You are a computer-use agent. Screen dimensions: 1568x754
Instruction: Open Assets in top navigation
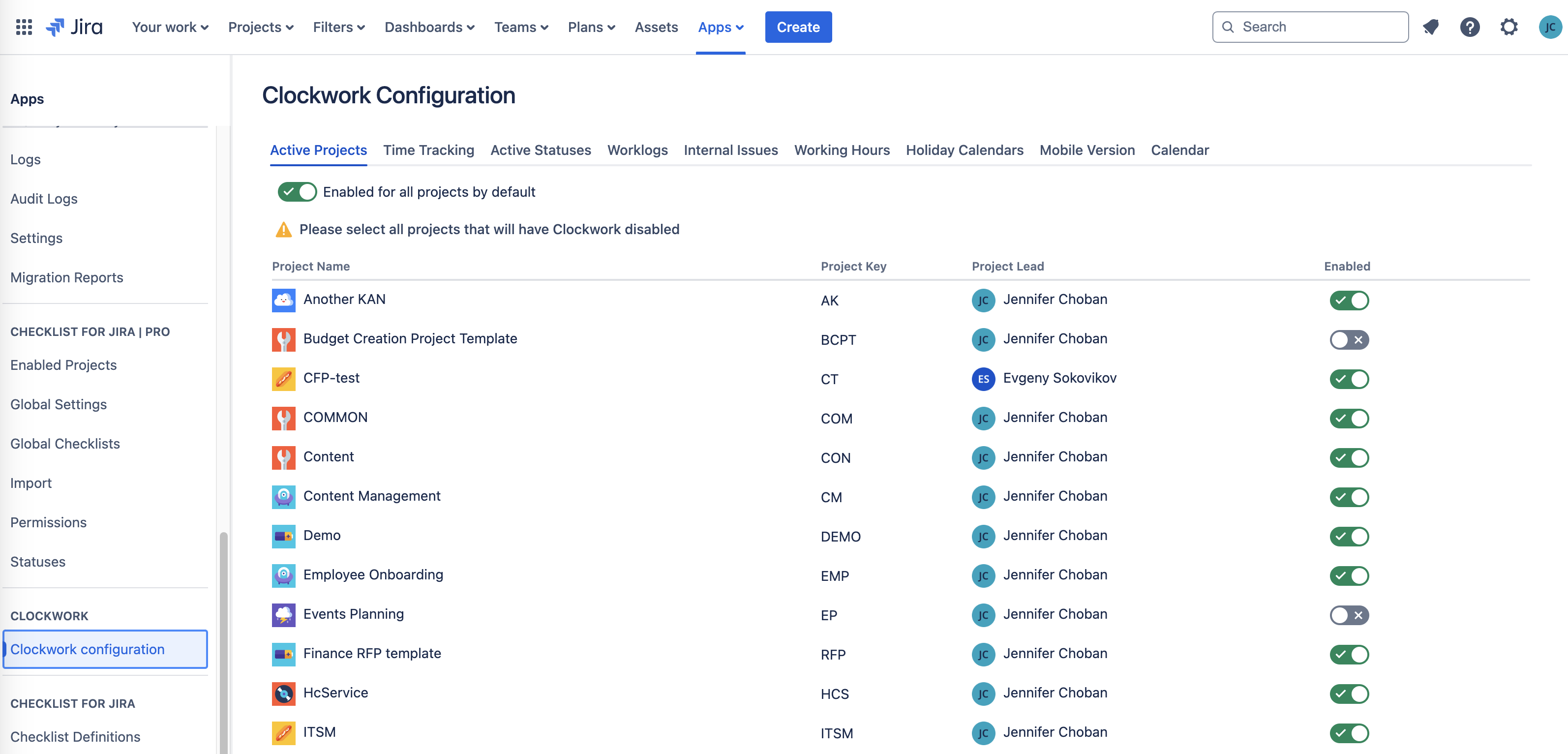pyautogui.click(x=656, y=27)
